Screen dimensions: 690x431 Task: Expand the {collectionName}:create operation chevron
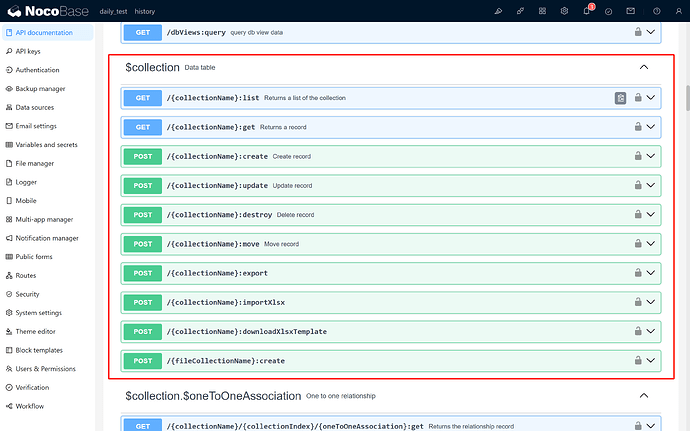coord(651,155)
